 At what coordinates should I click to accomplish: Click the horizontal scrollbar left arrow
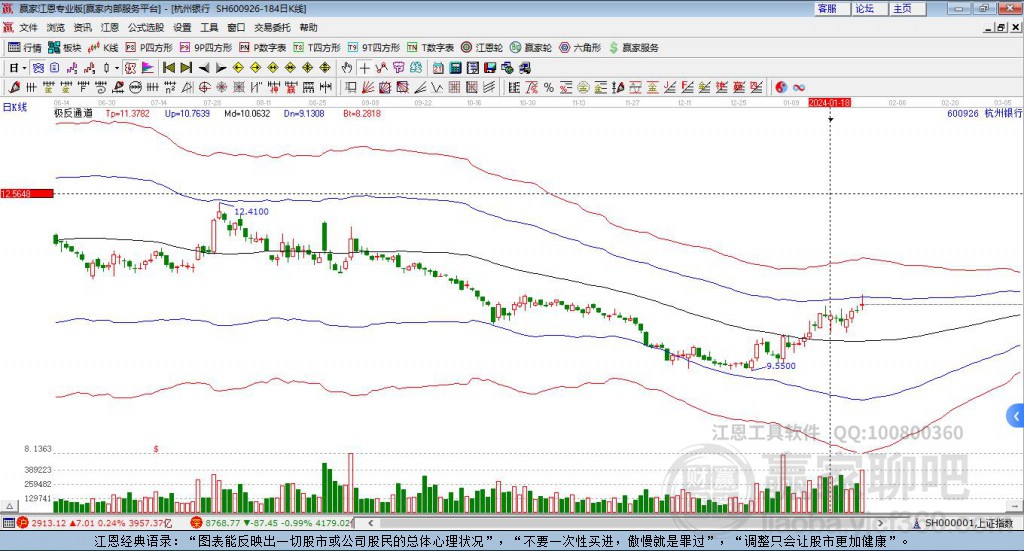point(370,523)
